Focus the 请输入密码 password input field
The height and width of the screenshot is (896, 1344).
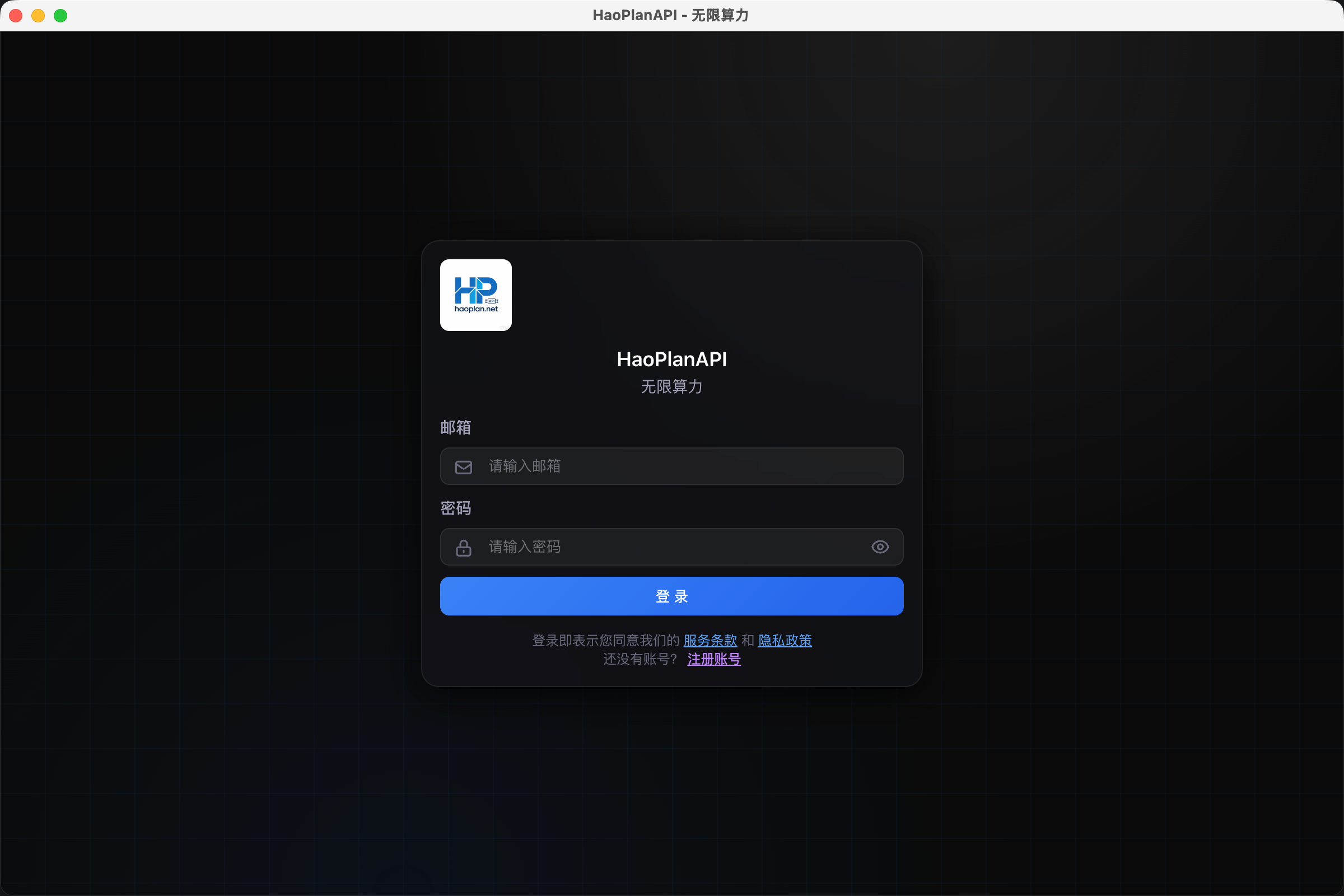tap(671, 547)
